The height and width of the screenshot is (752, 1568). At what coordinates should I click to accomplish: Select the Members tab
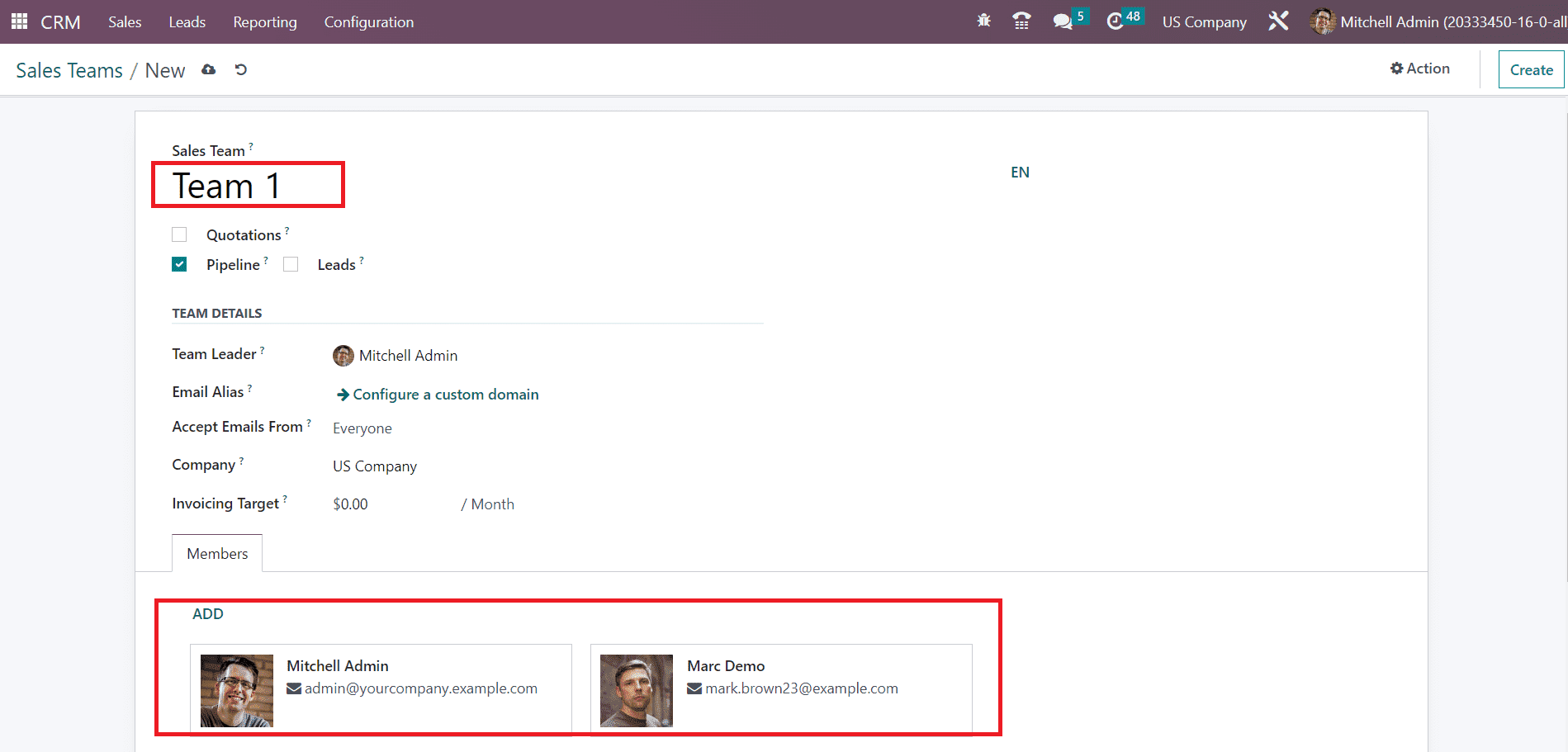[x=217, y=553]
